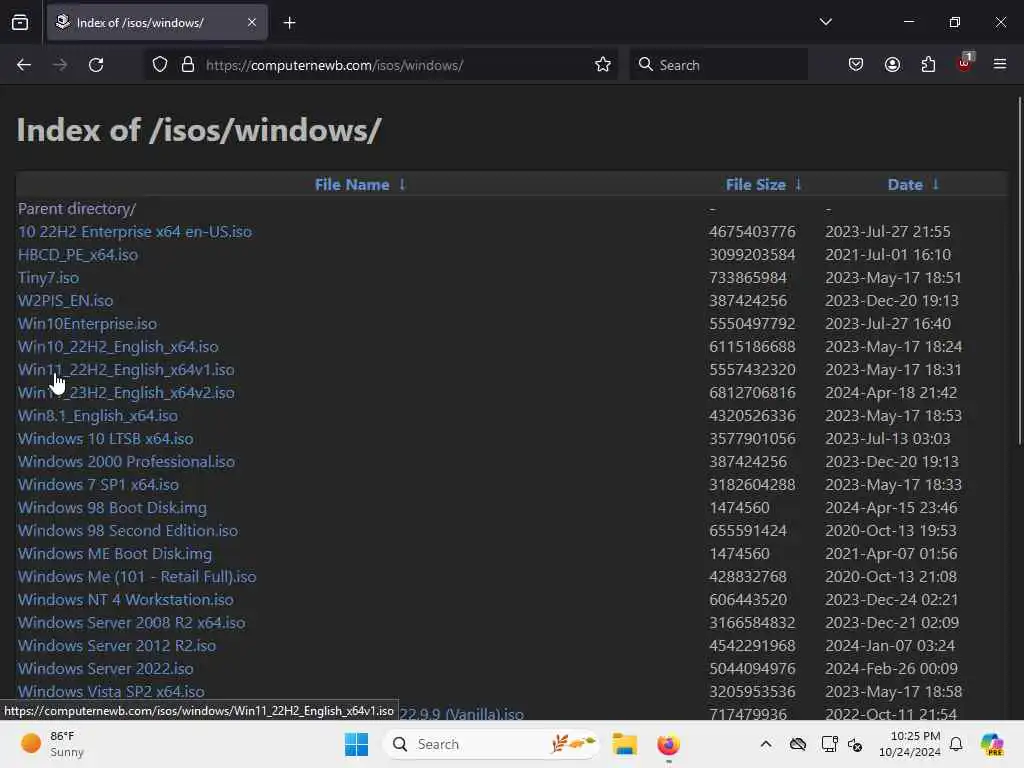This screenshot has width=1024, height=768.
Task: Click the file size 6812706816
Action: click(752, 392)
